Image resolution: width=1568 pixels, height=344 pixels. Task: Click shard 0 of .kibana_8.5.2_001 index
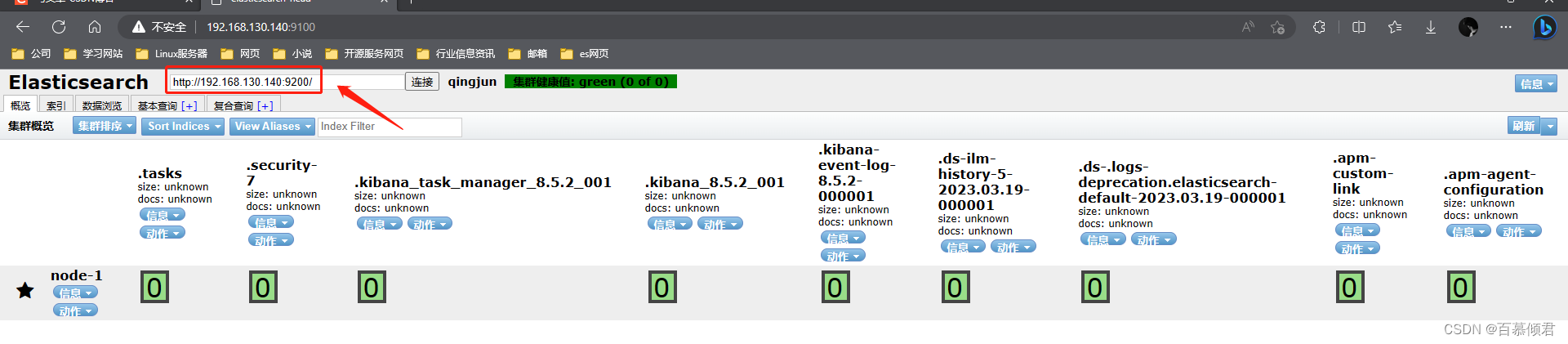[x=662, y=288]
